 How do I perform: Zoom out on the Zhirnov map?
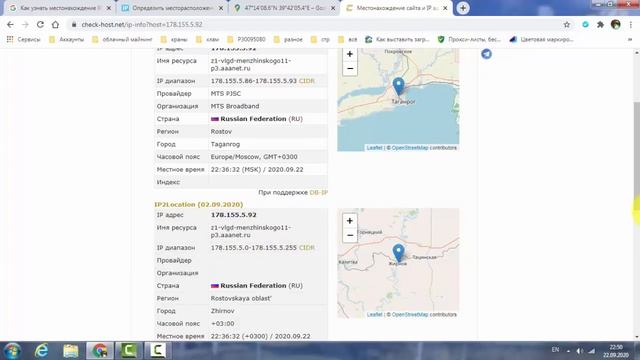pos(350,235)
